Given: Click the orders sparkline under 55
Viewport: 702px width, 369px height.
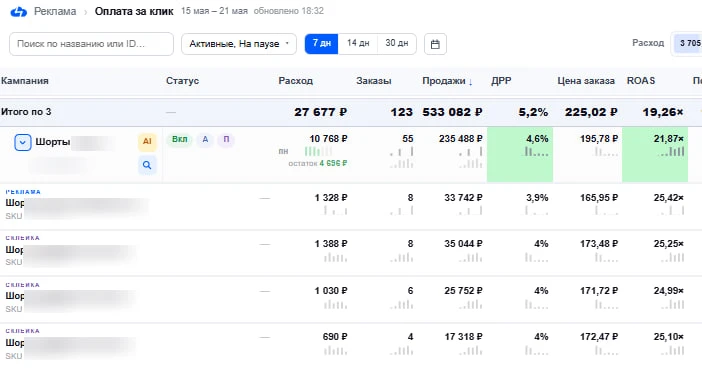Looking at the screenshot, I should 401,152.
